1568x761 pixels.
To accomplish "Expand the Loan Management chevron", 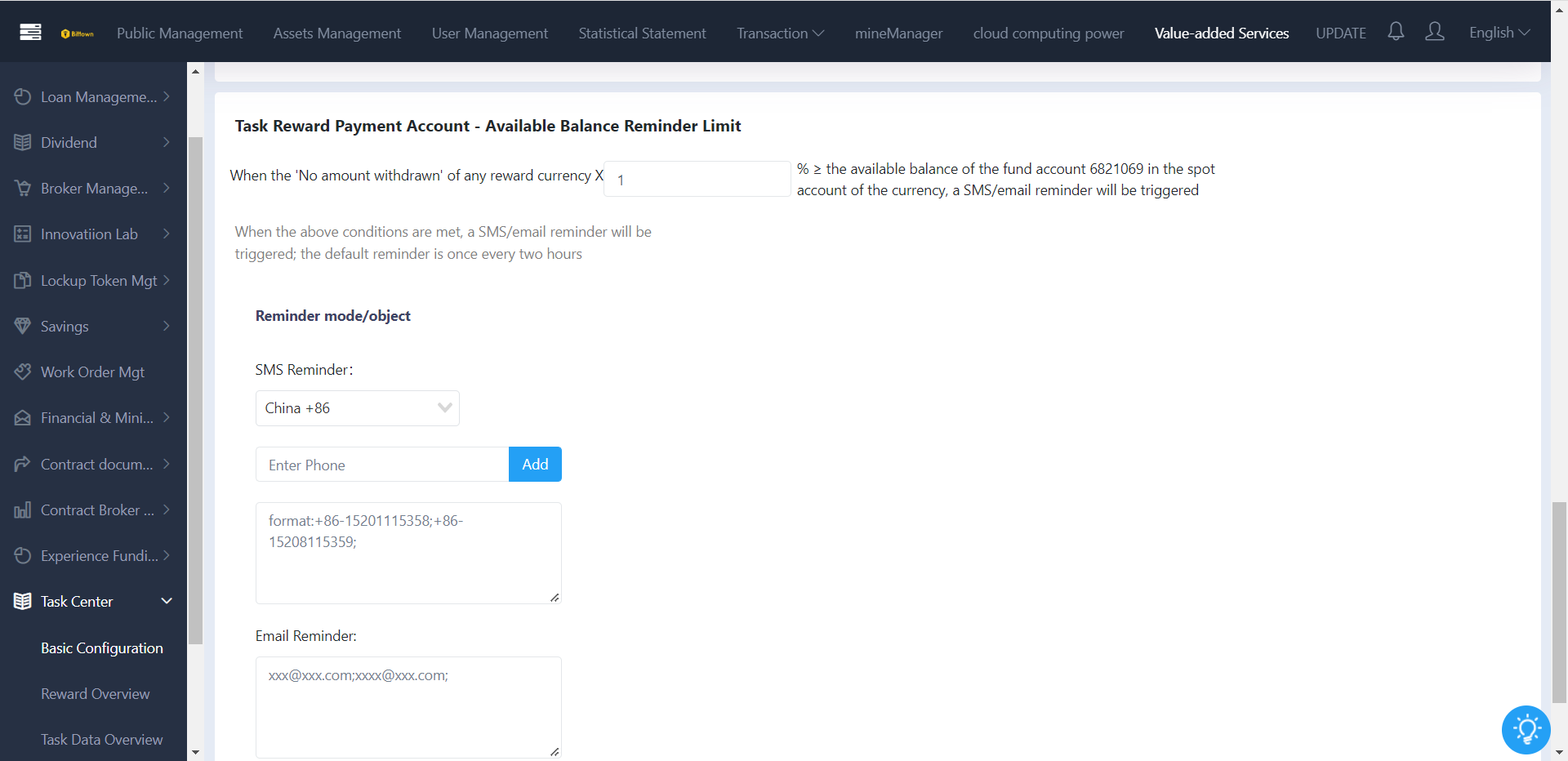I will click(167, 96).
